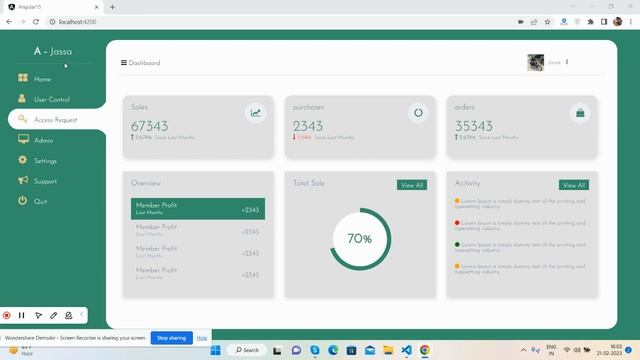Click the webcam person icon in recorder

tap(69, 315)
